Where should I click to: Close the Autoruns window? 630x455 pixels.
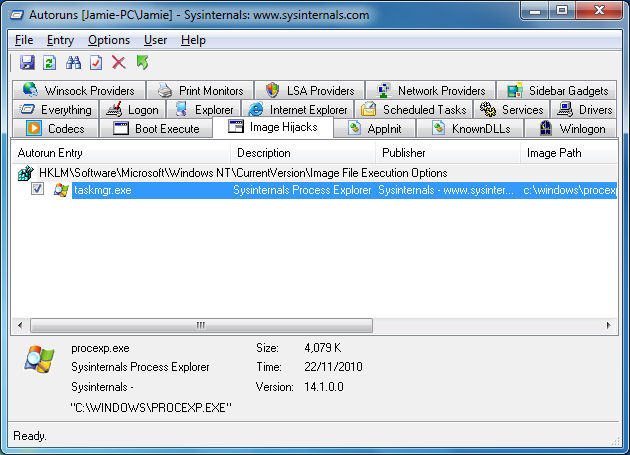(x=599, y=10)
